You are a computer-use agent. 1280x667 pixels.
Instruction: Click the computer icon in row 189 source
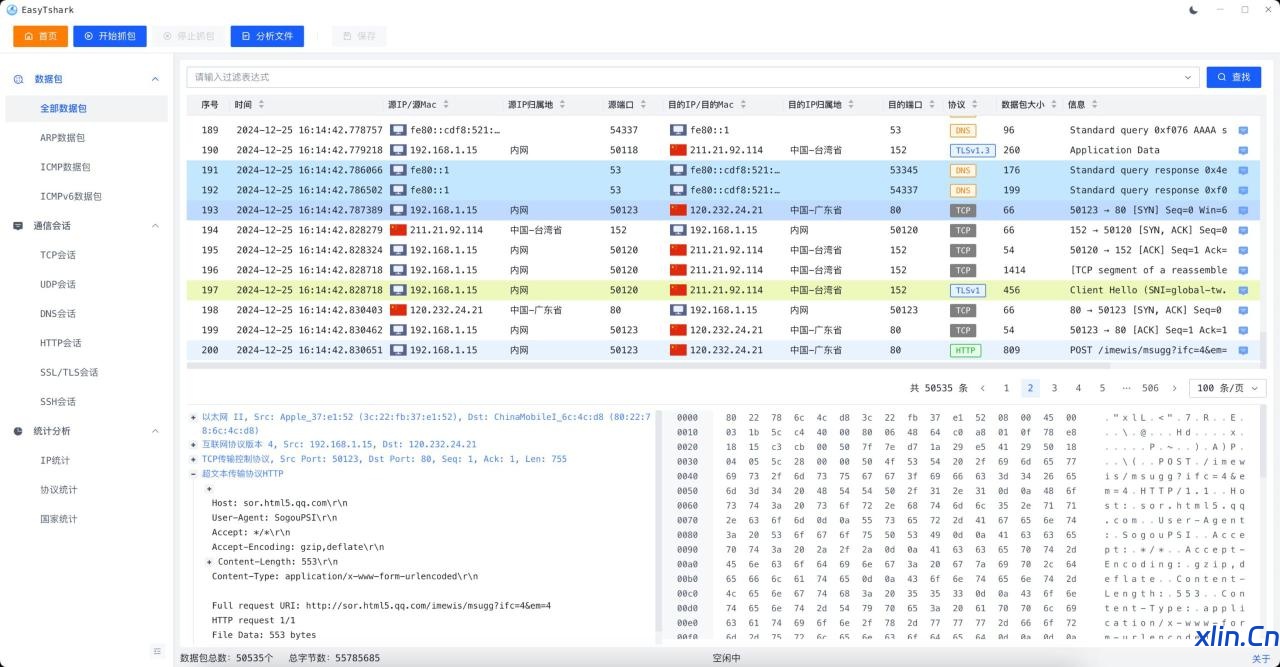click(398, 130)
